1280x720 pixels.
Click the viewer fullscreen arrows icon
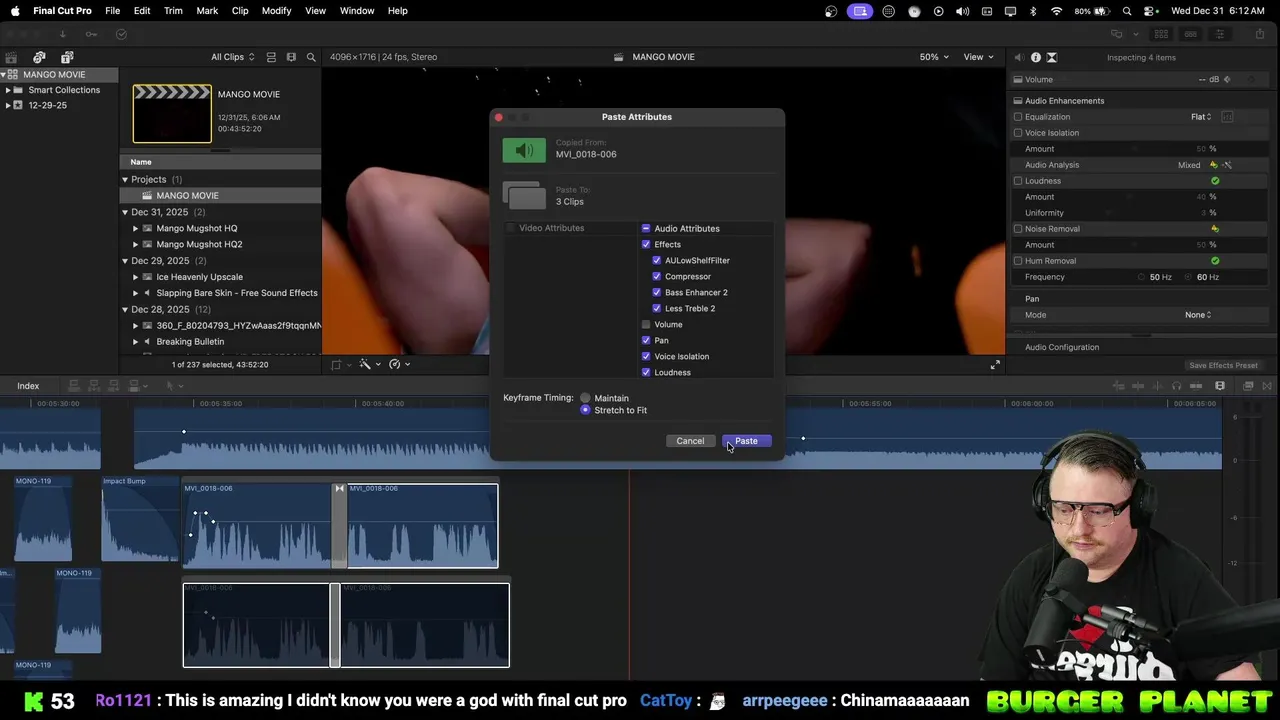click(995, 365)
